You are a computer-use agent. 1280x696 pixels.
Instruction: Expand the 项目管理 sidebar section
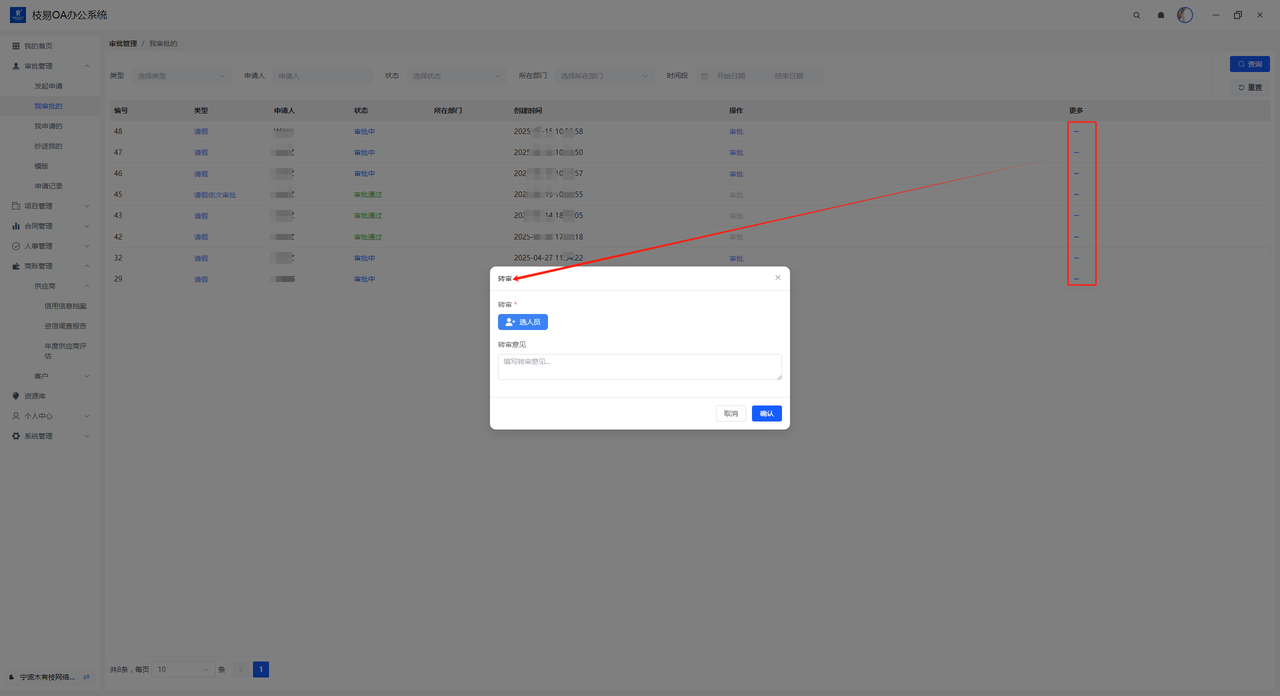click(x=50, y=206)
